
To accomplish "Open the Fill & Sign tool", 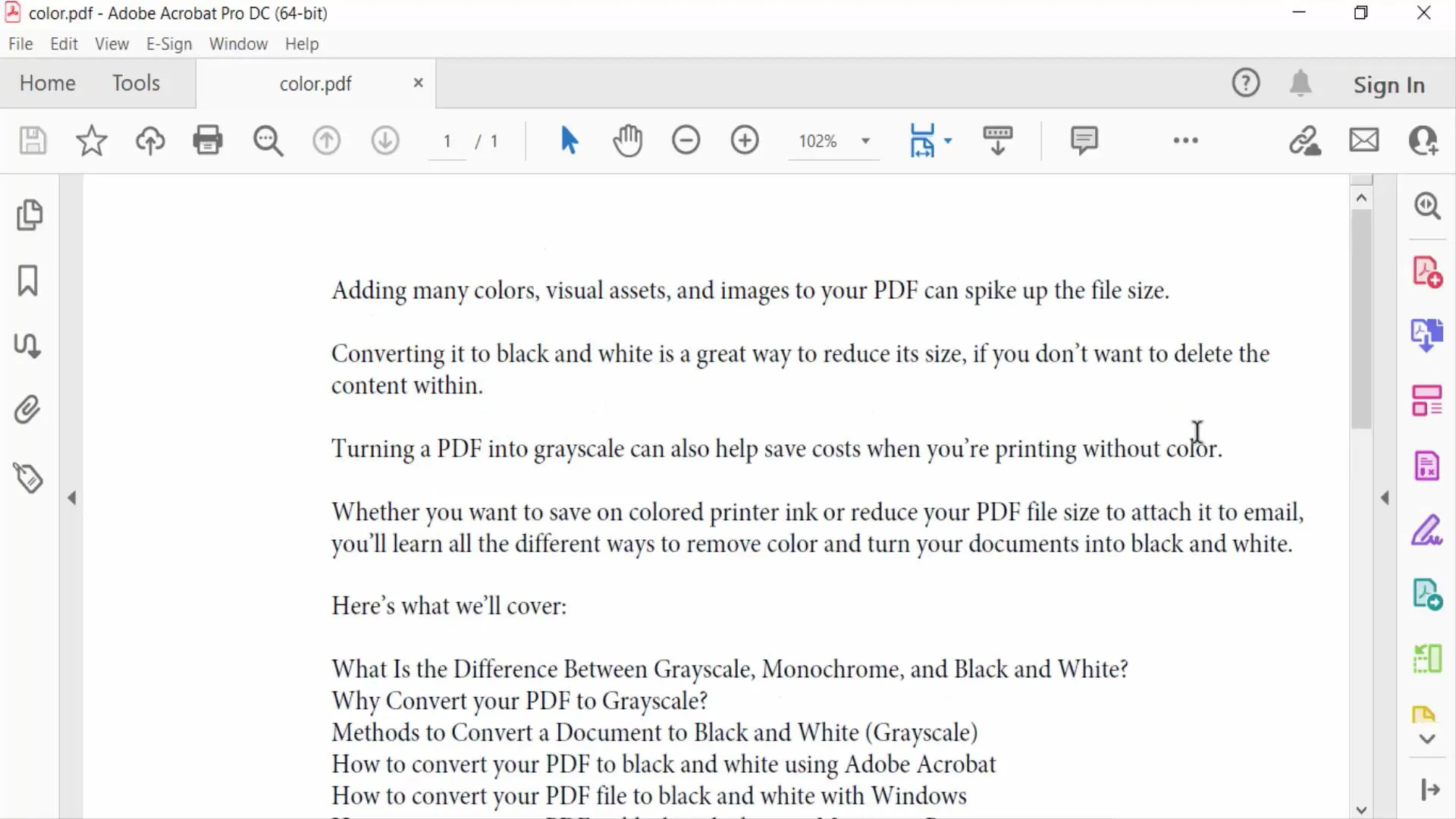I will [x=1428, y=531].
